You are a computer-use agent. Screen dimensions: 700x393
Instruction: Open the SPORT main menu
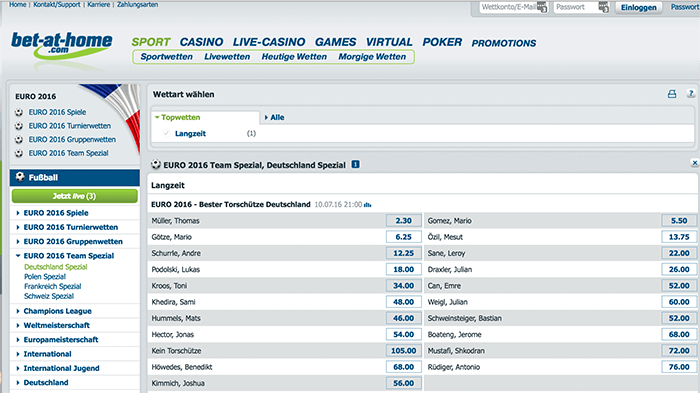click(x=151, y=42)
